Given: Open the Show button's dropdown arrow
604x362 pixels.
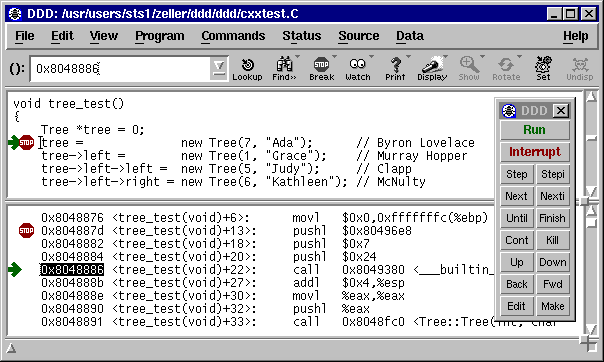Looking at the screenshot, I should pos(482,57).
